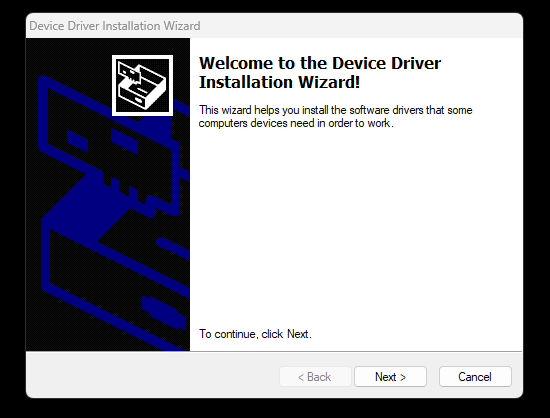
Task: Click the disabled Back button
Action: coord(315,377)
